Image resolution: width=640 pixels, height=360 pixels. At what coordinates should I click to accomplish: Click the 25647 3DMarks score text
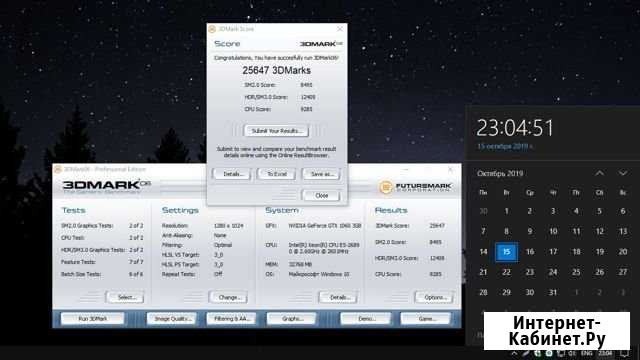276,71
